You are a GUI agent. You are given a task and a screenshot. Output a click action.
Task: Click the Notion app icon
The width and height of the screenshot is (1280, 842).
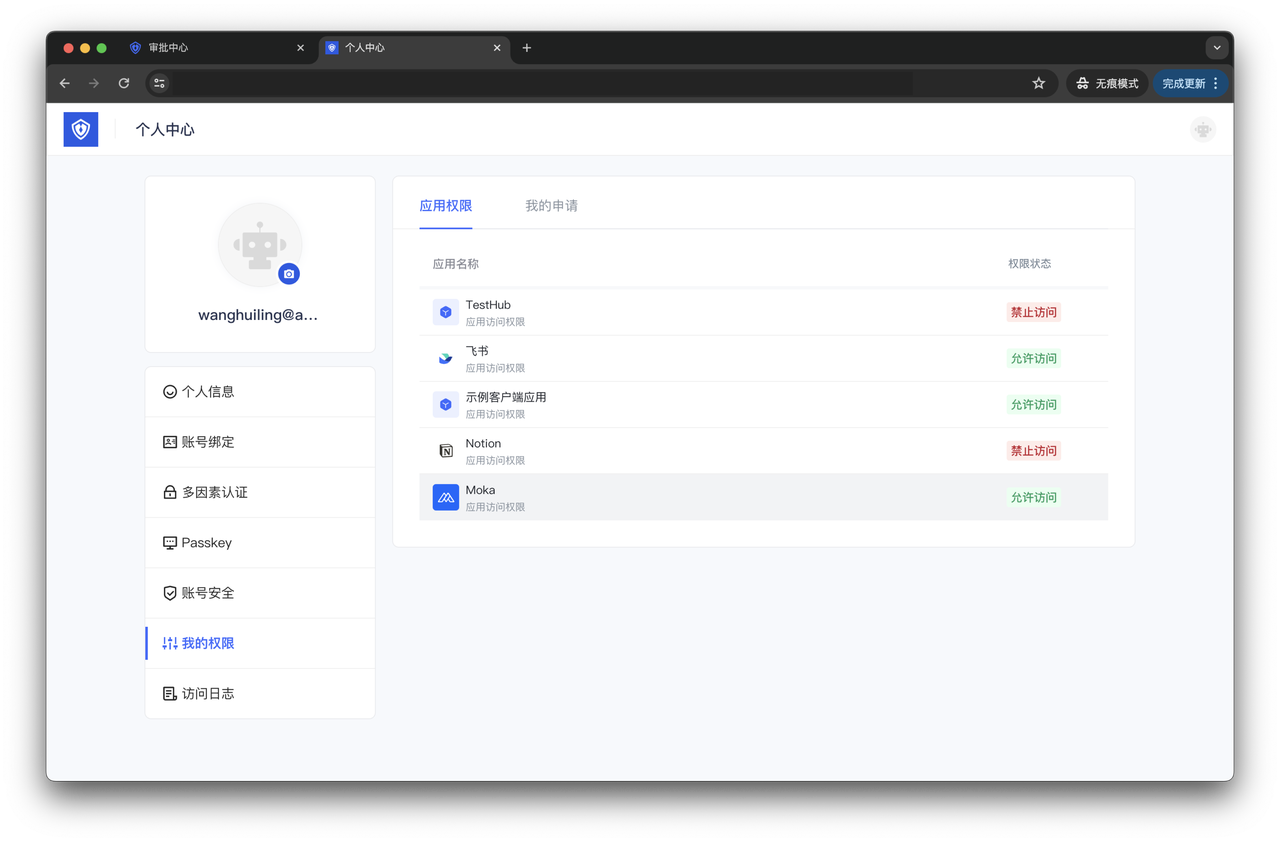pos(445,451)
